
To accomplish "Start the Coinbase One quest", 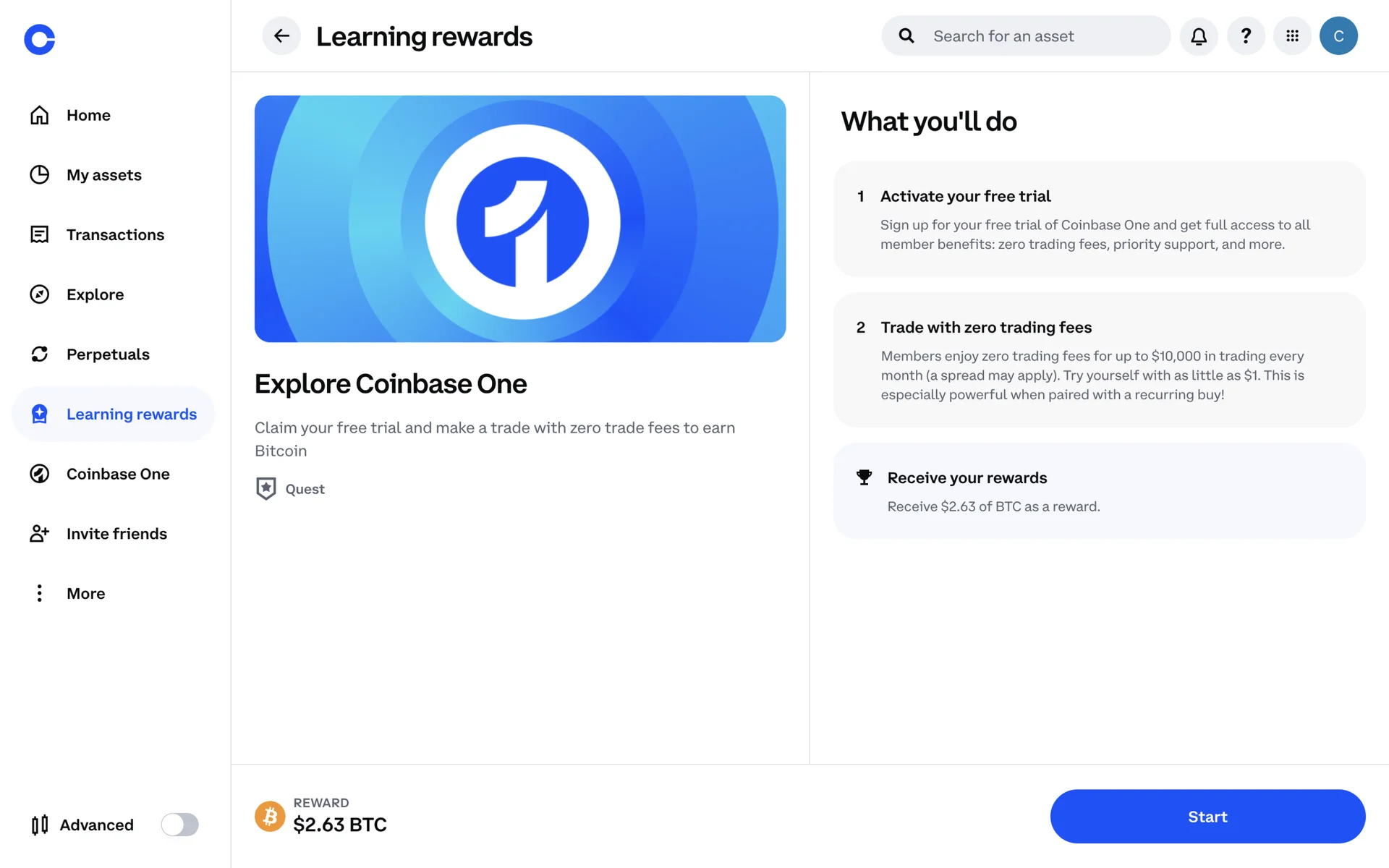I will tap(1207, 817).
